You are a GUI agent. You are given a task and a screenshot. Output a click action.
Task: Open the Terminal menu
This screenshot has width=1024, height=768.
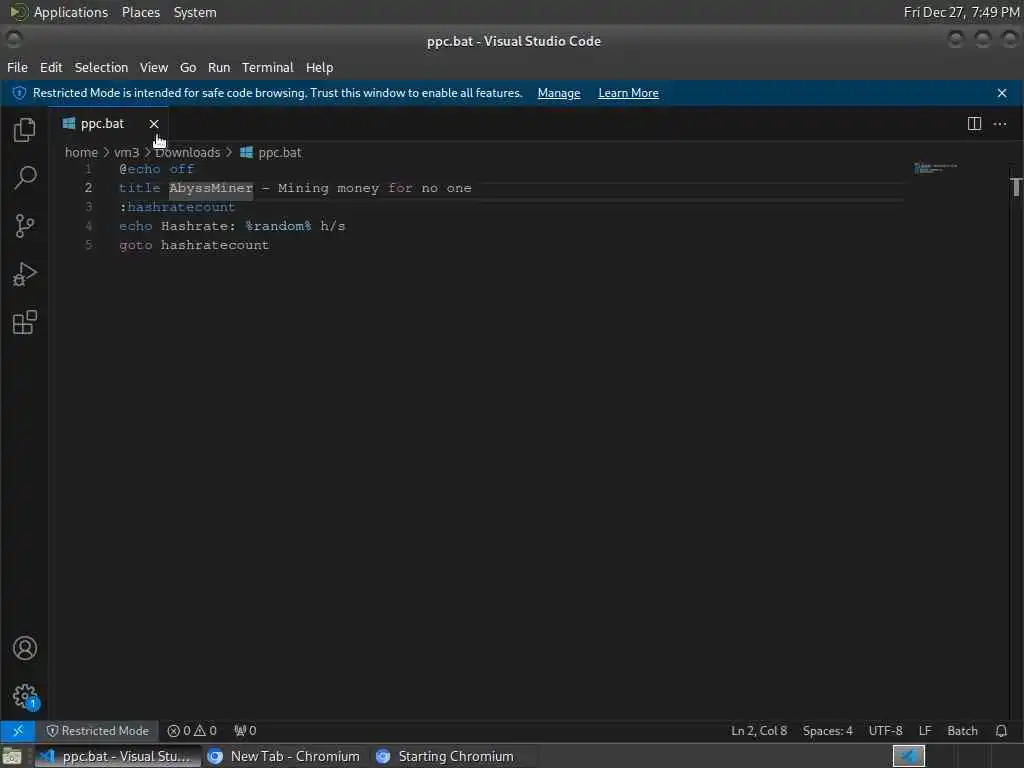(268, 67)
